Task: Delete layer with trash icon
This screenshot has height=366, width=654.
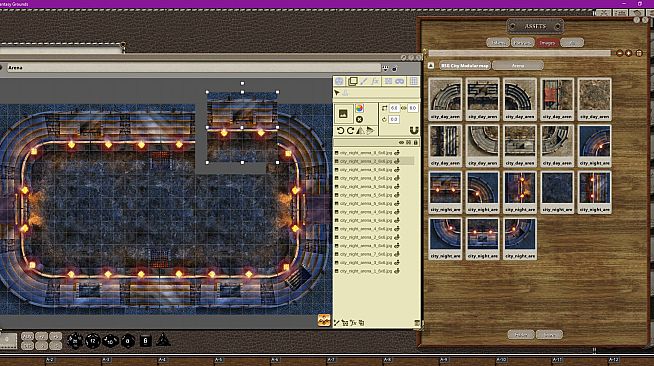Action: pyautogui.click(x=417, y=323)
